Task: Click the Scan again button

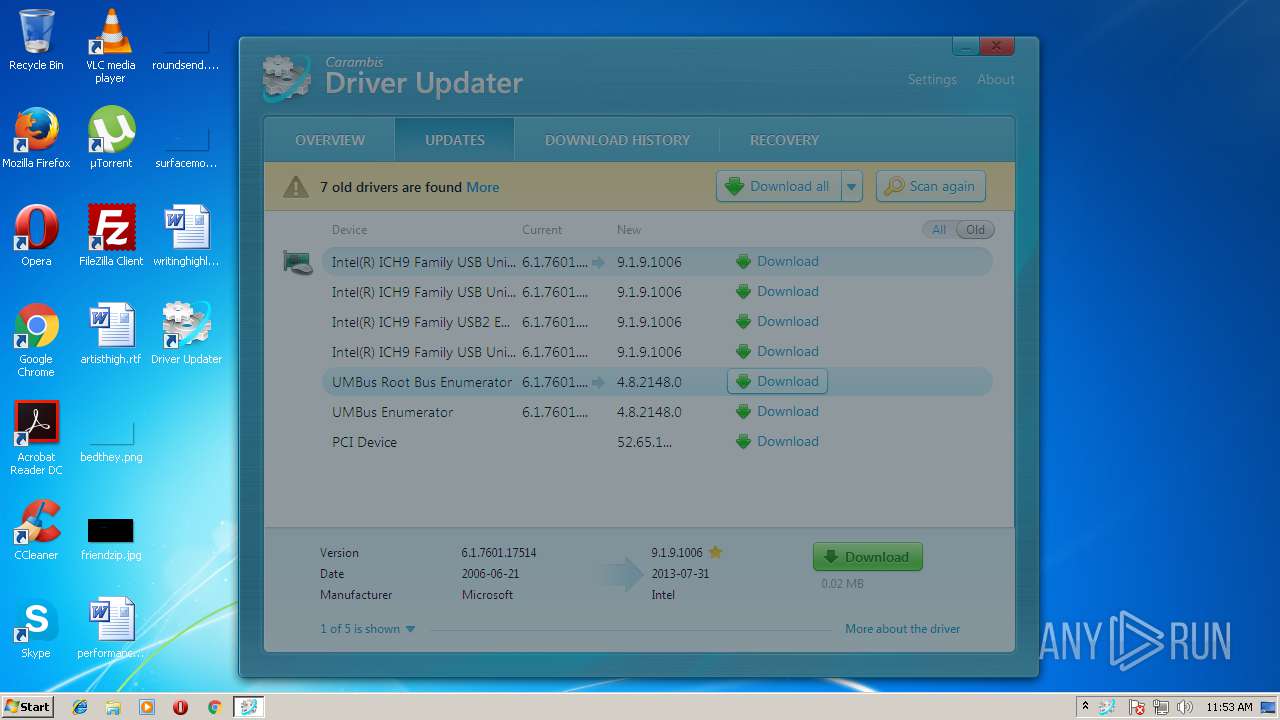Action: (x=931, y=187)
